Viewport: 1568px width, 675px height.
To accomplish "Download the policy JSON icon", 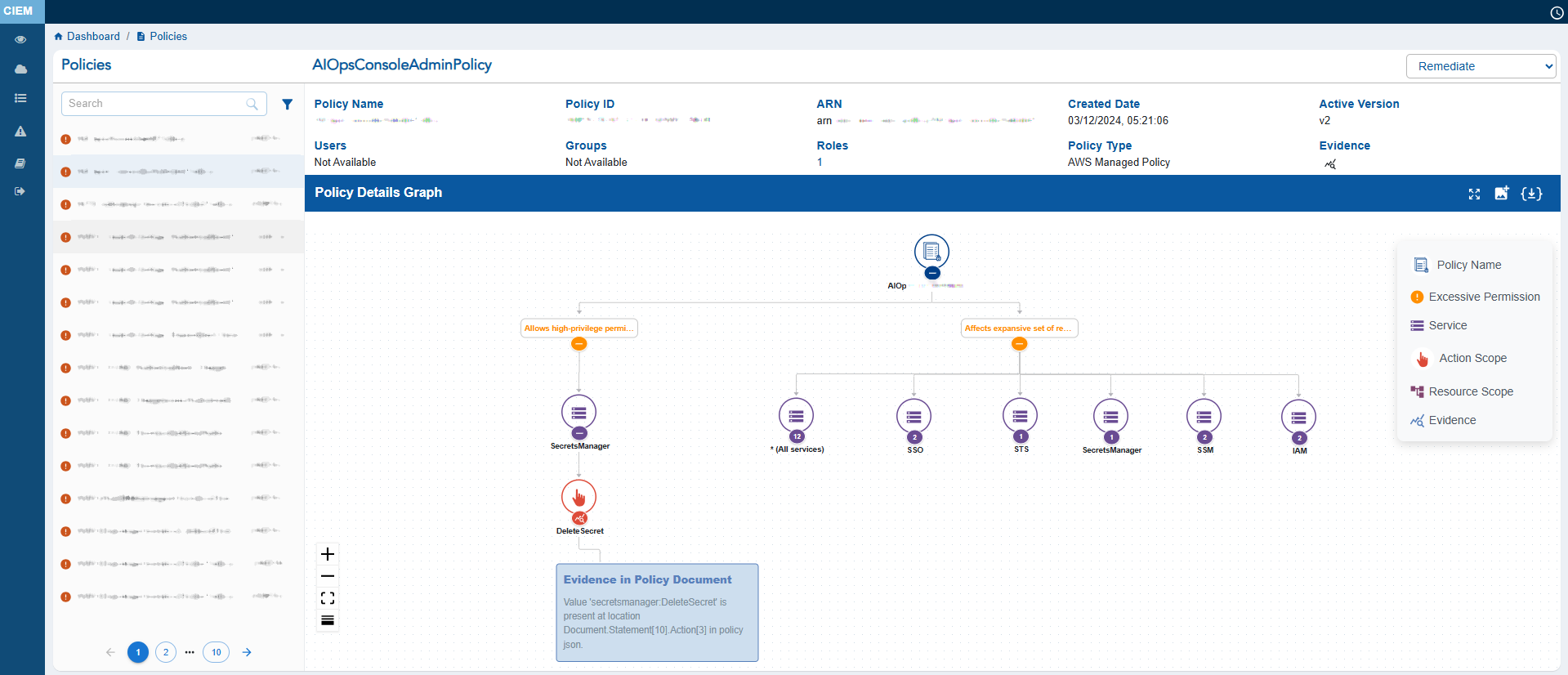I will pyautogui.click(x=1531, y=194).
